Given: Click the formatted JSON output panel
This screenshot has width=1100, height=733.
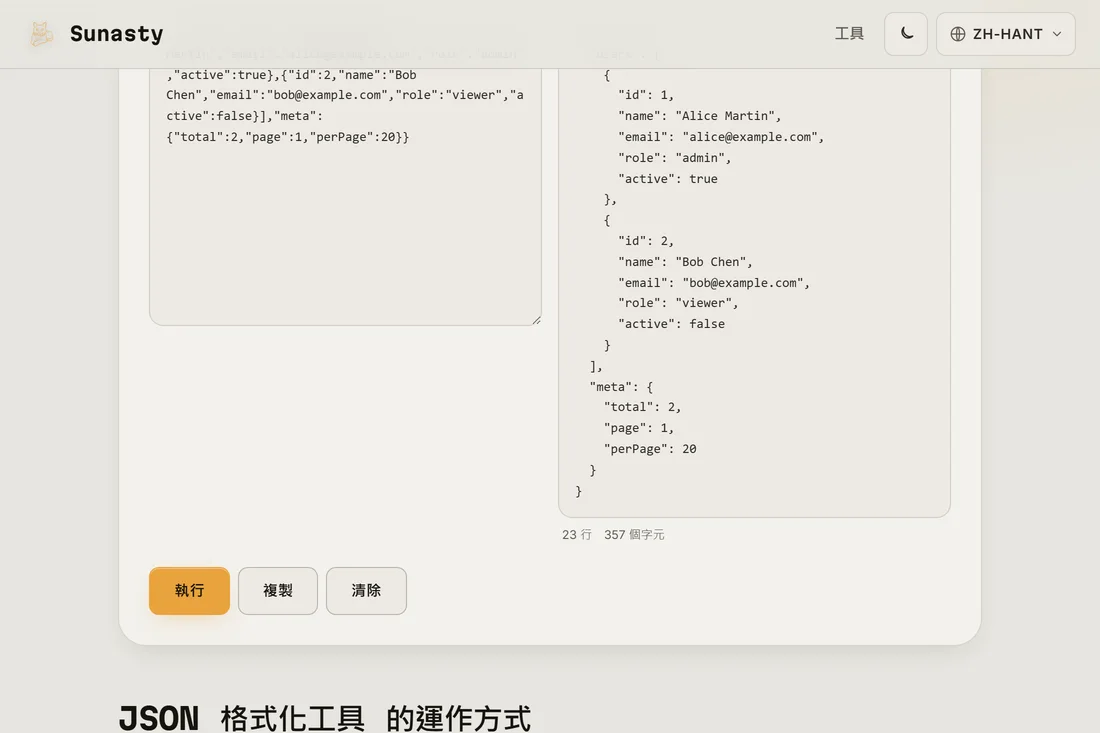Looking at the screenshot, I should 754,292.
